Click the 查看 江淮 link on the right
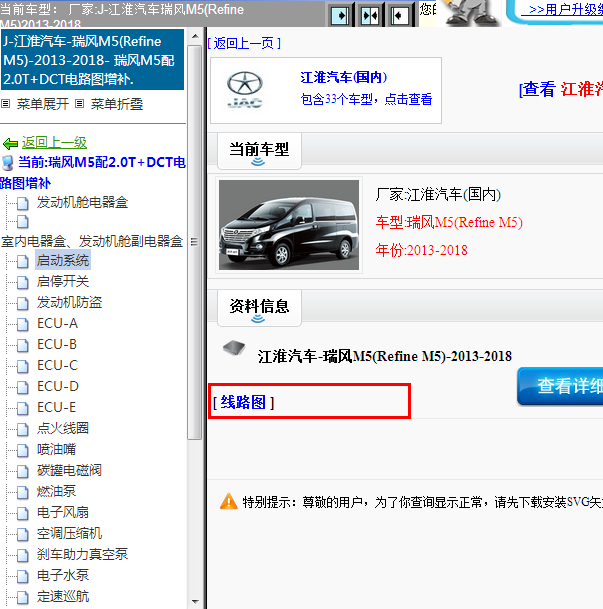 point(561,89)
